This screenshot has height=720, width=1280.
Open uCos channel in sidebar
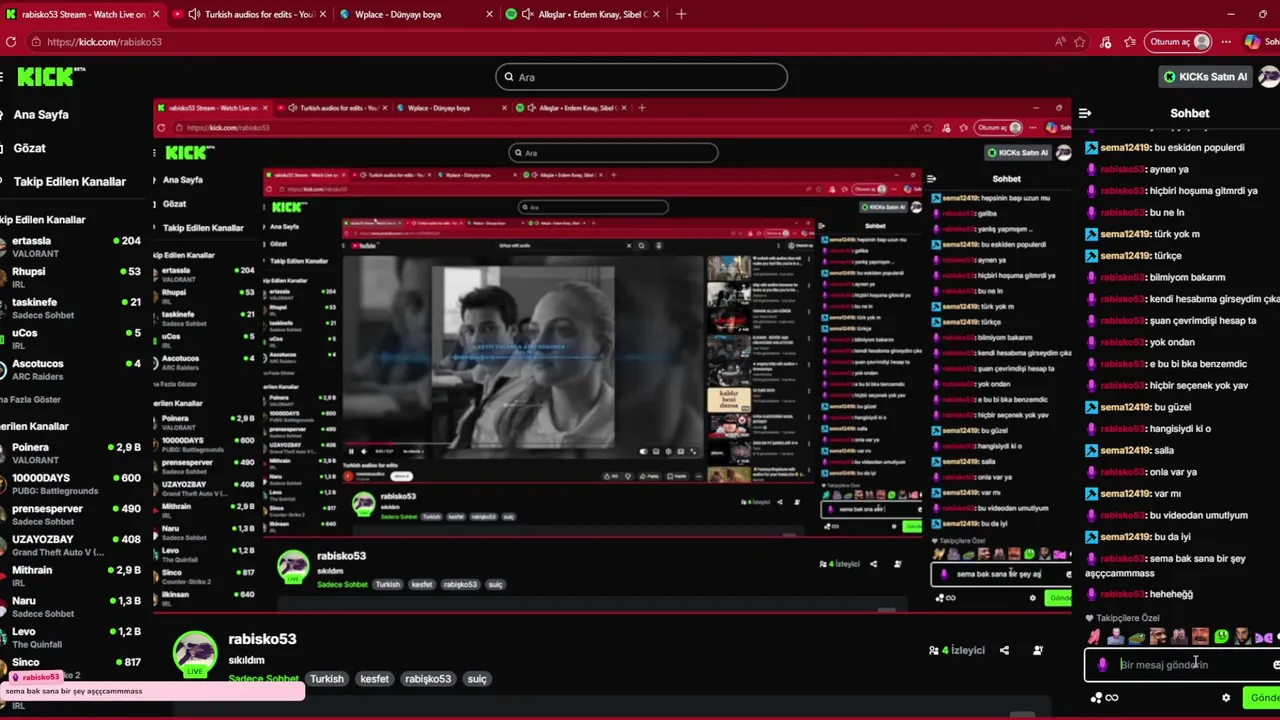pos(70,339)
